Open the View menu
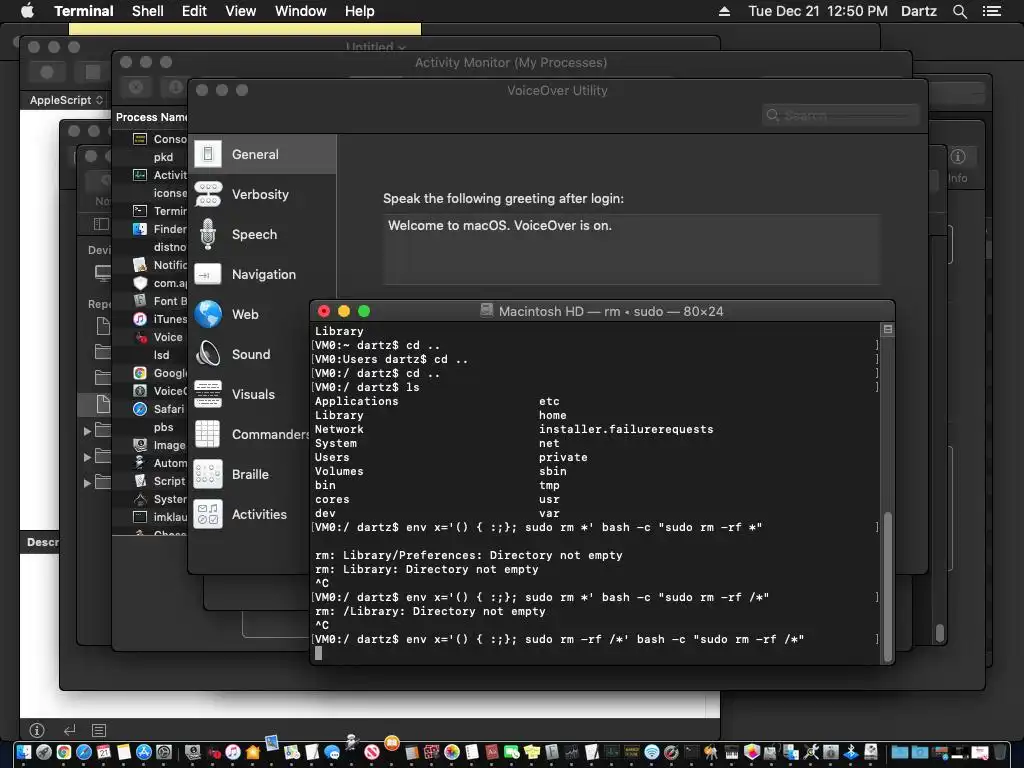Image resolution: width=1024 pixels, height=768 pixels. point(240,11)
